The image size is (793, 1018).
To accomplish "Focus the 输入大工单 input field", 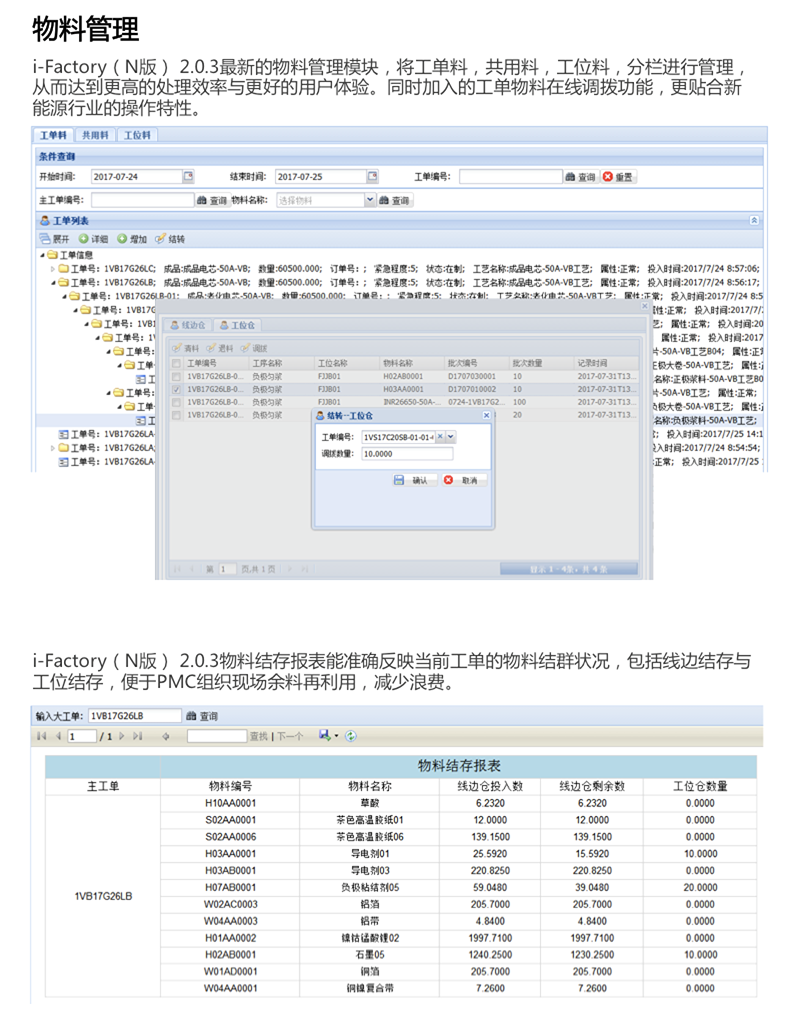I will point(134,716).
